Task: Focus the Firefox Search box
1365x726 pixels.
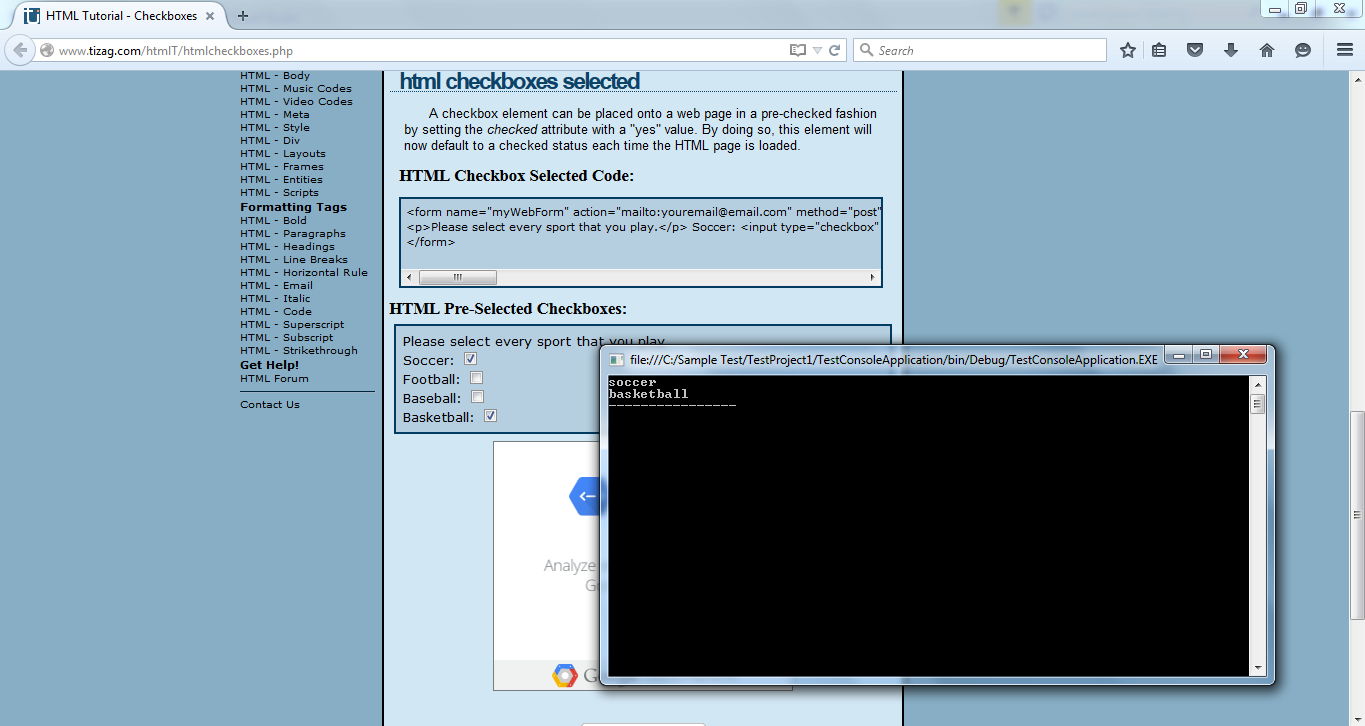Action: tap(980, 50)
